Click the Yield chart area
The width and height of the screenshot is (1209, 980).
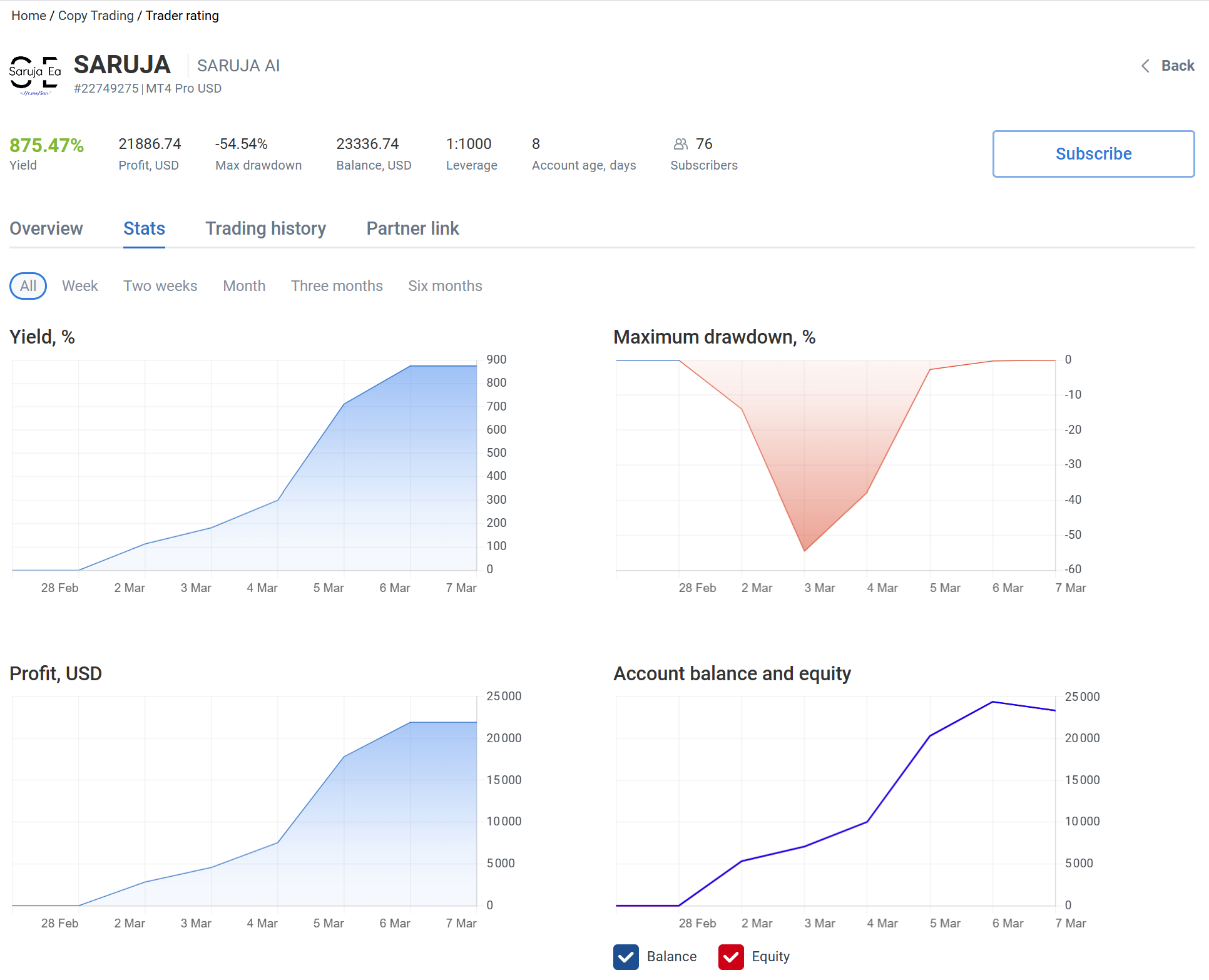245,465
